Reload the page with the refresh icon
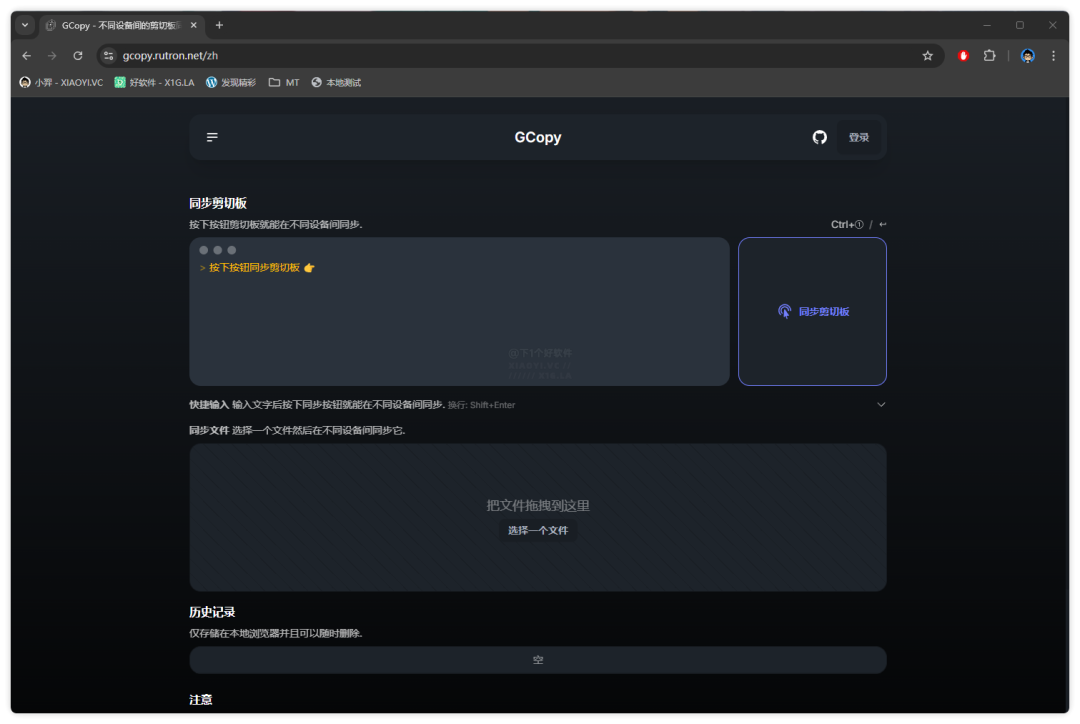Viewport: 1080px width, 724px height. [x=78, y=56]
